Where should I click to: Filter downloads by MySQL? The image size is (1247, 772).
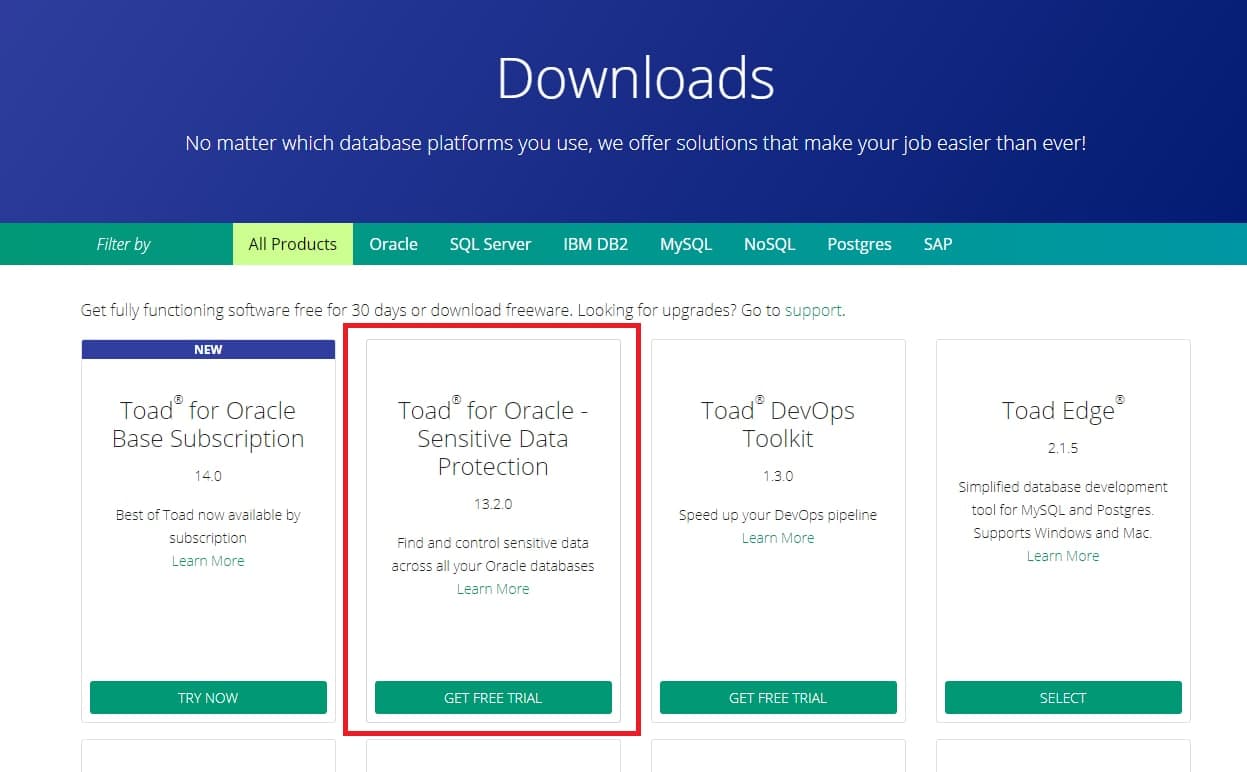coord(686,244)
